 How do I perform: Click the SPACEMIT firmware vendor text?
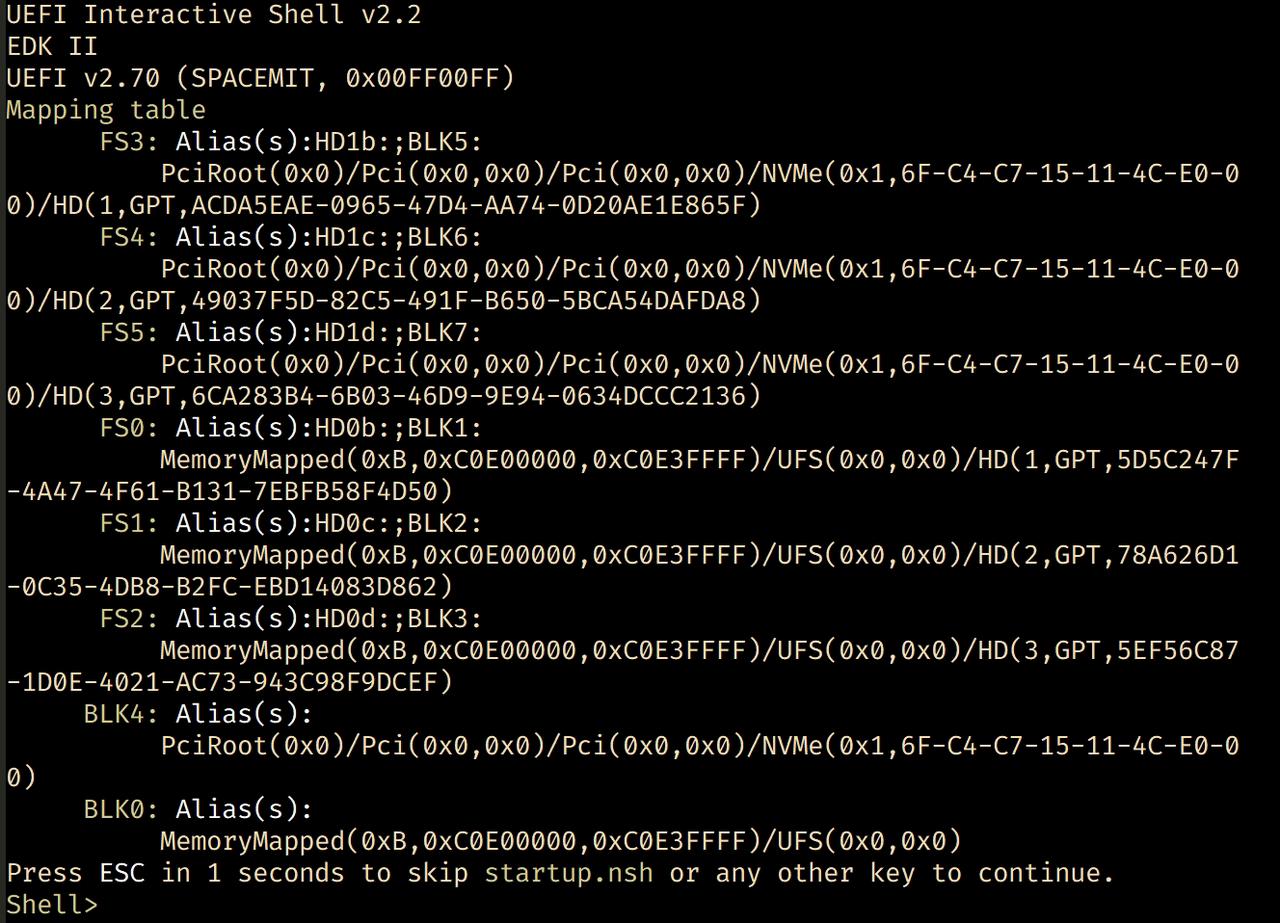click(255, 78)
